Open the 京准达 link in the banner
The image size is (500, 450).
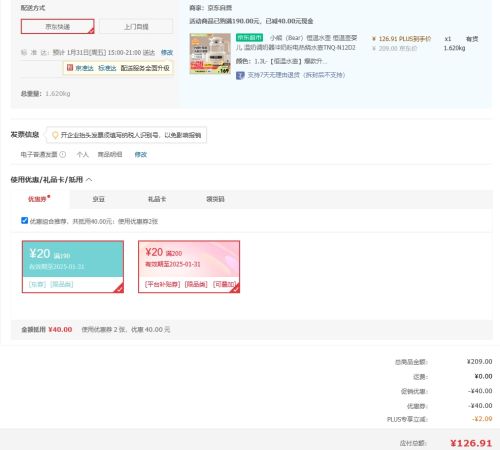84,68
